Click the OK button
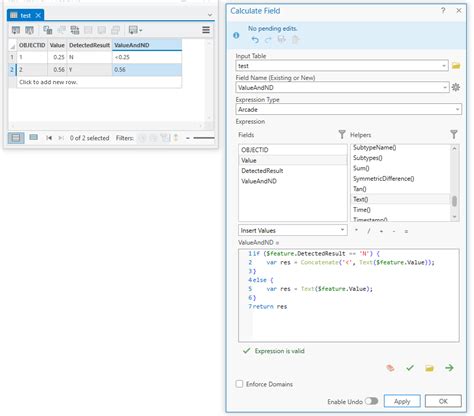This screenshot has width=474, height=416. (443, 401)
